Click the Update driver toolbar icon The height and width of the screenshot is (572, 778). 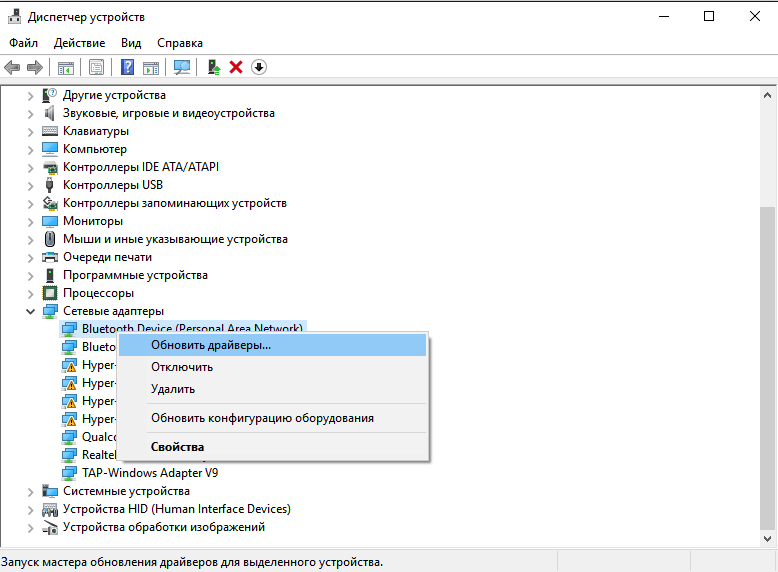tap(213, 67)
